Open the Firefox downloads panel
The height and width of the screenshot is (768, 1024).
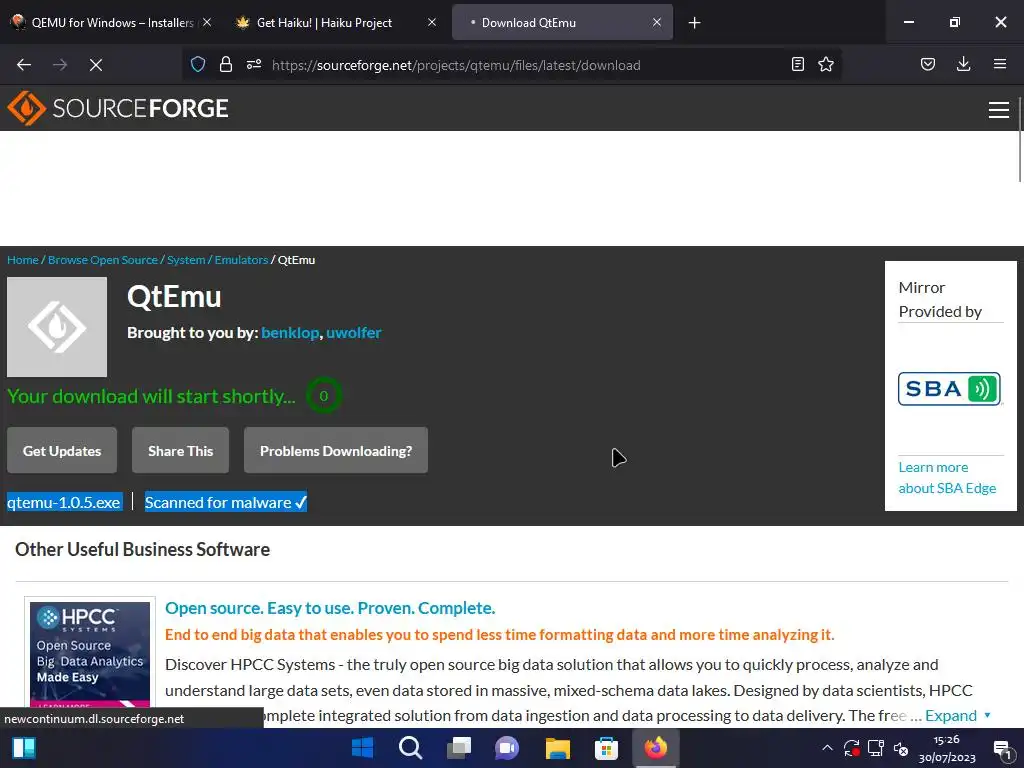click(963, 64)
